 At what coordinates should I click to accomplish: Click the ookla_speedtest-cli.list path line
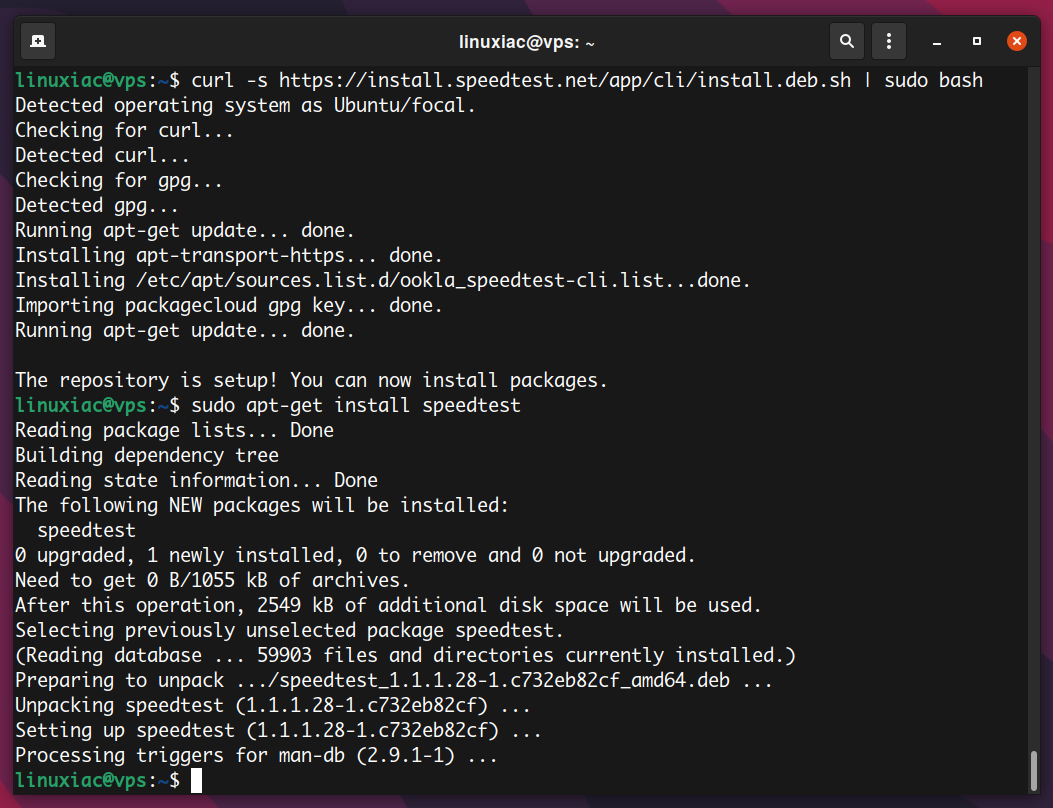tap(383, 280)
